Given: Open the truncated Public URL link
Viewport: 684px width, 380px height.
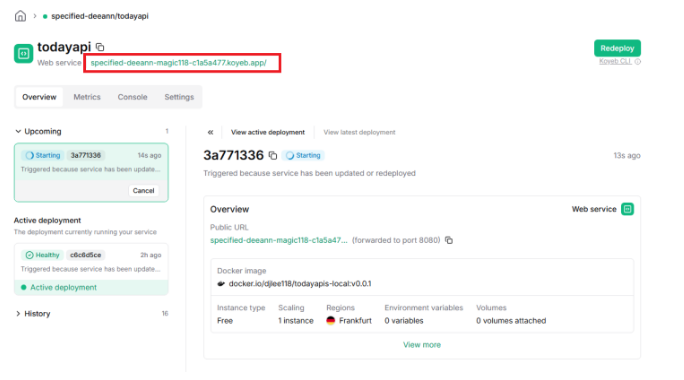Looking at the screenshot, I should click(x=279, y=240).
